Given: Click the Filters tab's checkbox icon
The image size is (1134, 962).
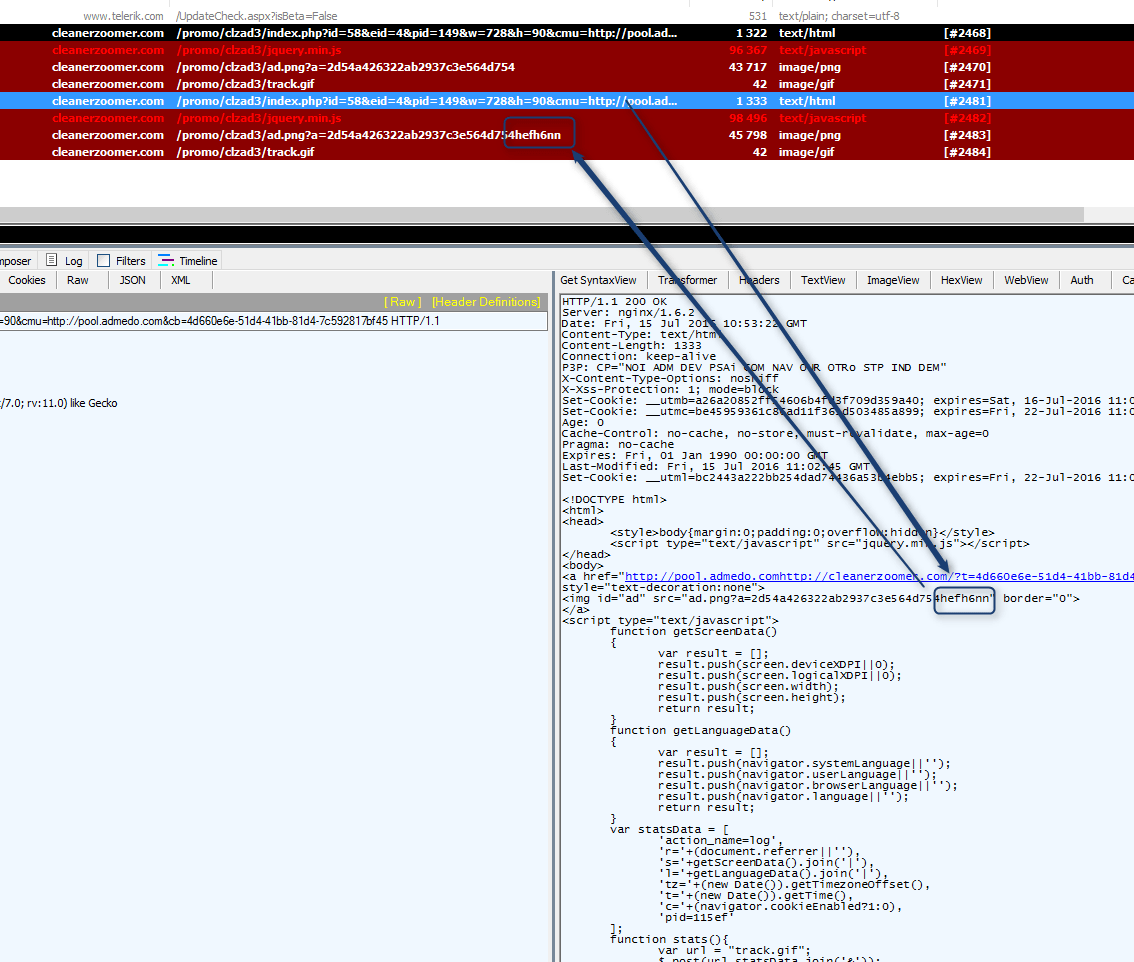Looking at the screenshot, I should tap(103, 260).
